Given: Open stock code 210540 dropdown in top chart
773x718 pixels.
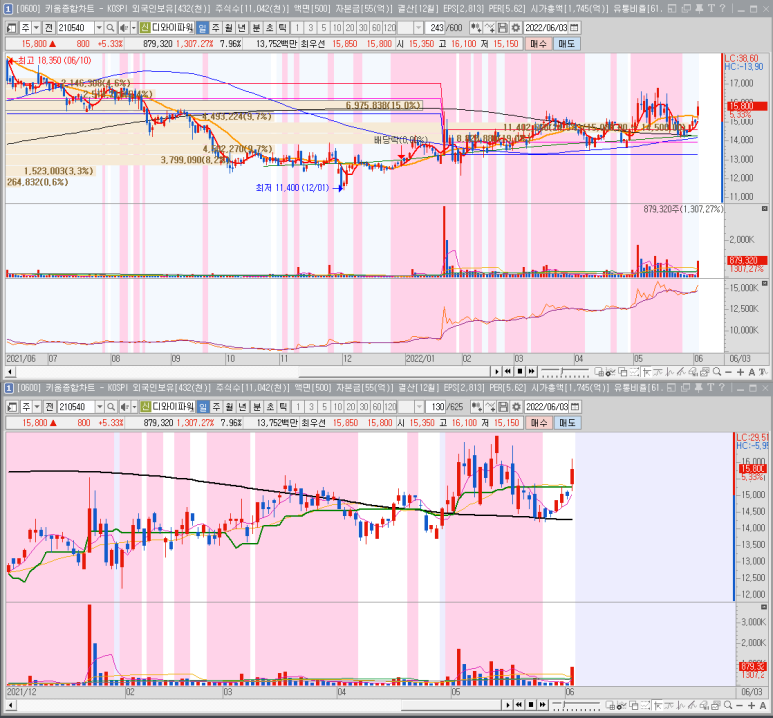Looking at the screenshot, I should click(99, 28).
